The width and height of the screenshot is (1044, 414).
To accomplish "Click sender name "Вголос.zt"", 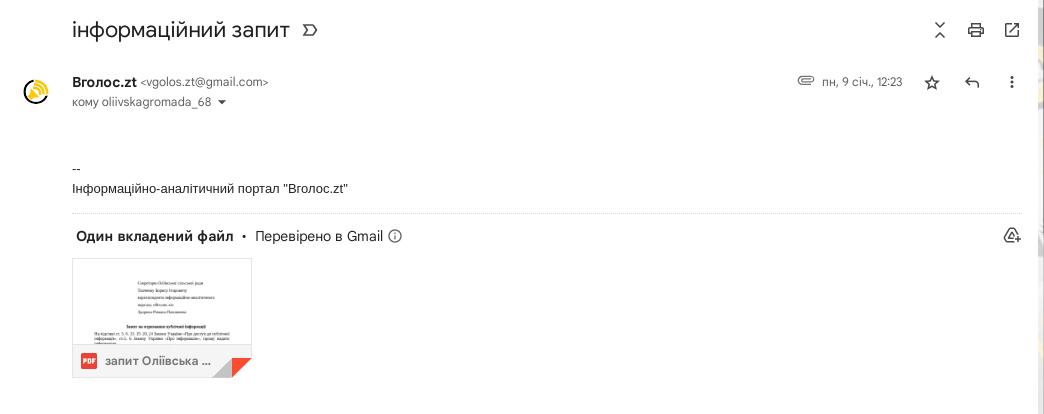I will (x=104, y=82).
